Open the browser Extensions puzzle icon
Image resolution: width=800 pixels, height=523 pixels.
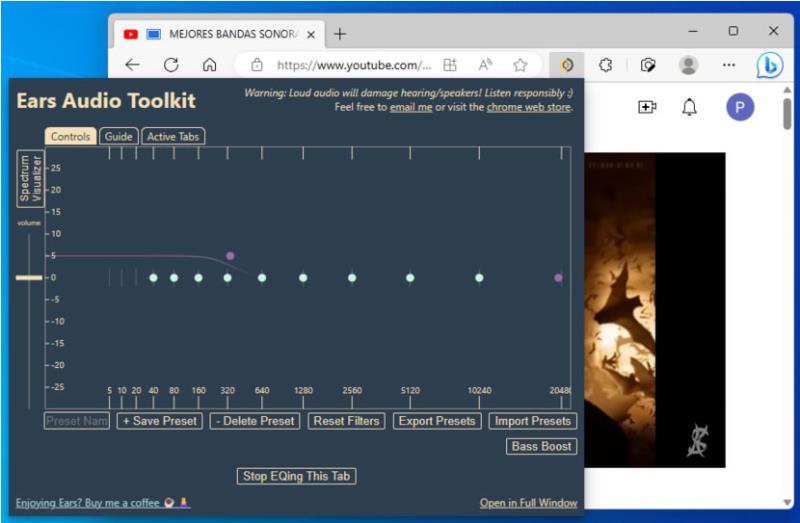606,65
